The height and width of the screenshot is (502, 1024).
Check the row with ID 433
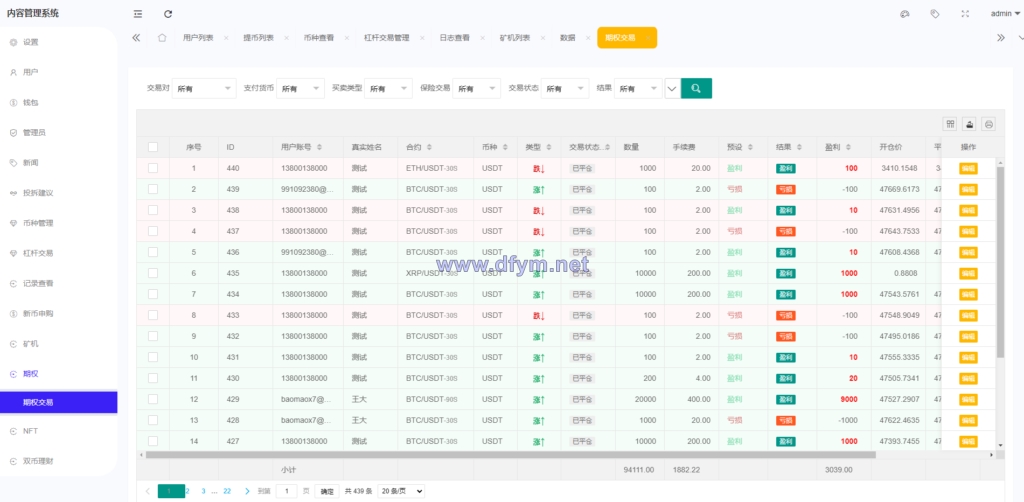pyautogui.click(x=153, y=315)
